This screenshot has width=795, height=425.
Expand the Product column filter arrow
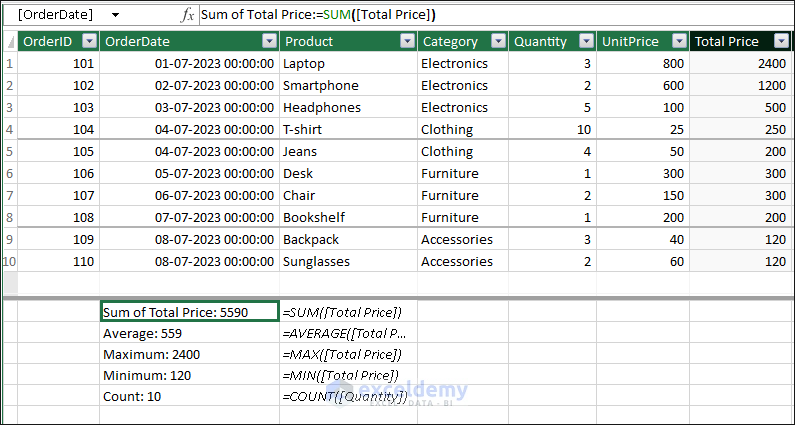click(x=407, y=41)
